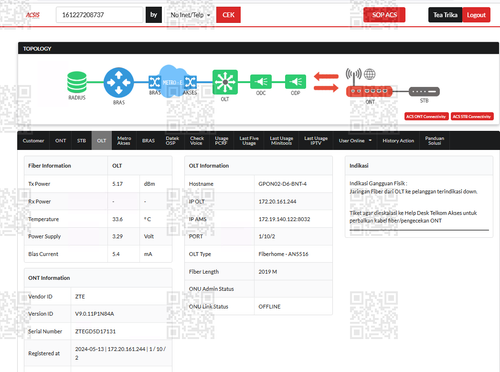Viewport: 500px width, 372px height.
Task: Open the Last Usage Minitools tab
Action: (281, 141)
